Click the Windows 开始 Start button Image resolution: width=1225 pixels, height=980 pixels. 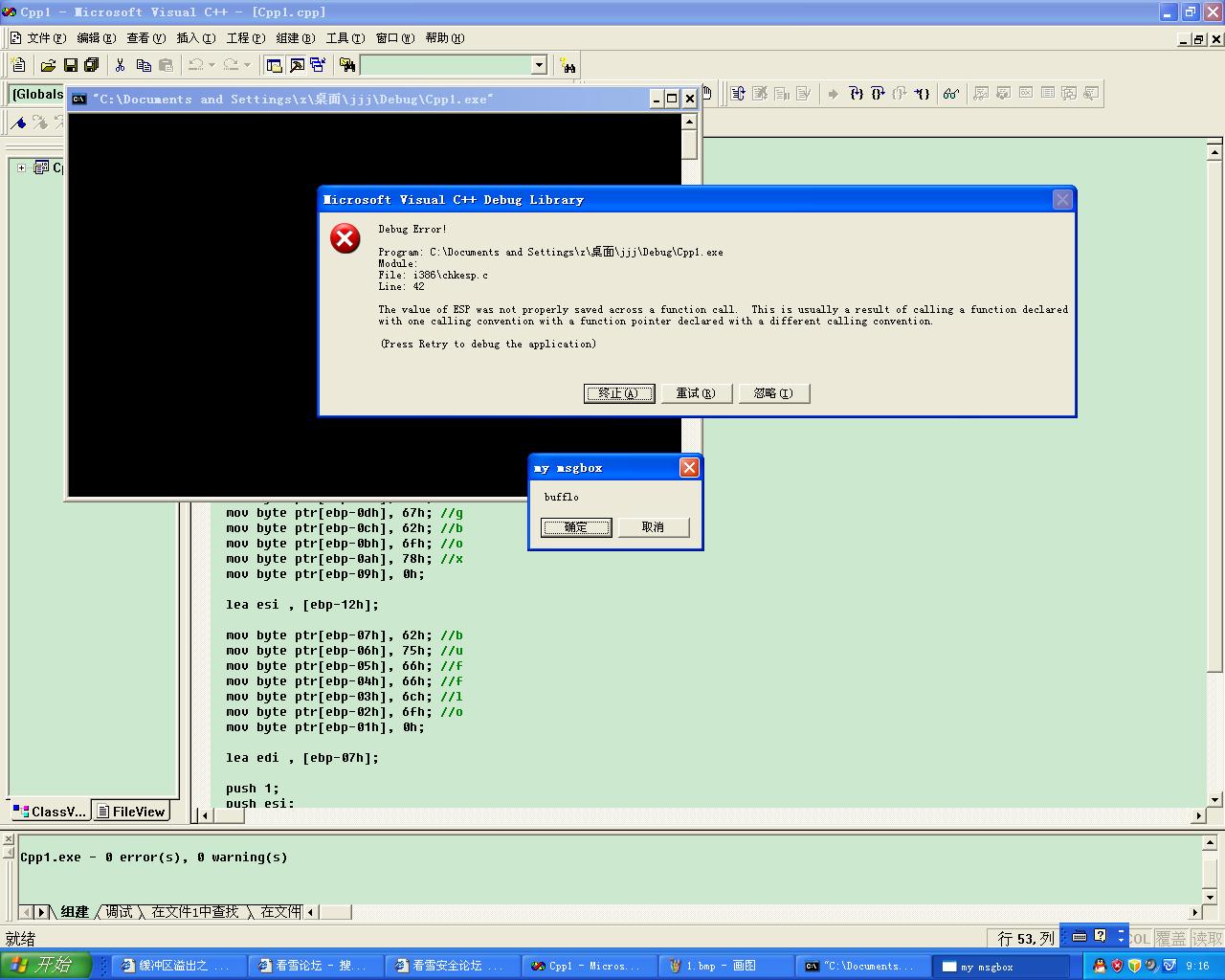tap(45, 965)
